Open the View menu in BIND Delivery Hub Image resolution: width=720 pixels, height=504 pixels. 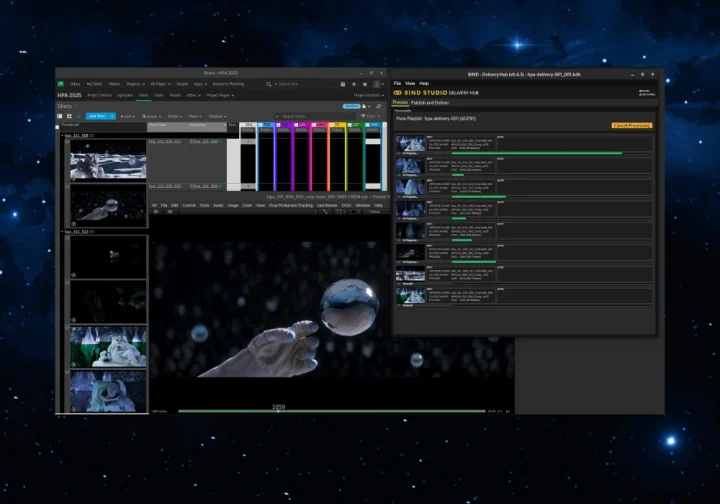(410, 84)
